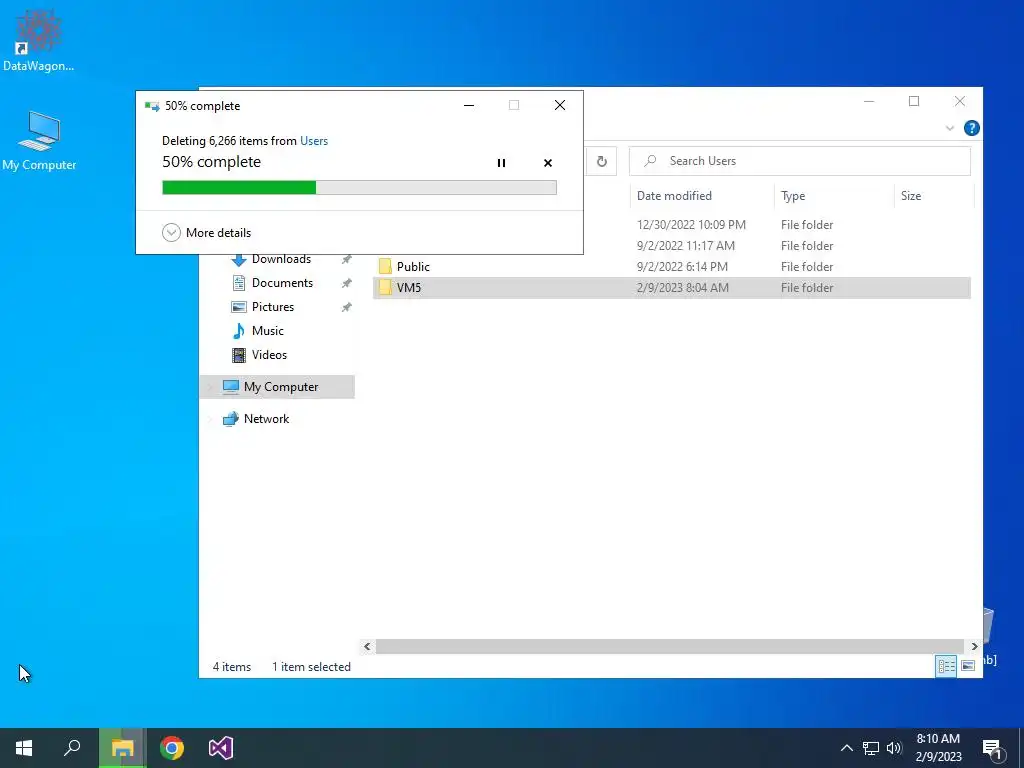This screenshot has height=768, width=1024.
Task: Click the 9/2/2022 11:17 AM date cell
Action: 686,246
